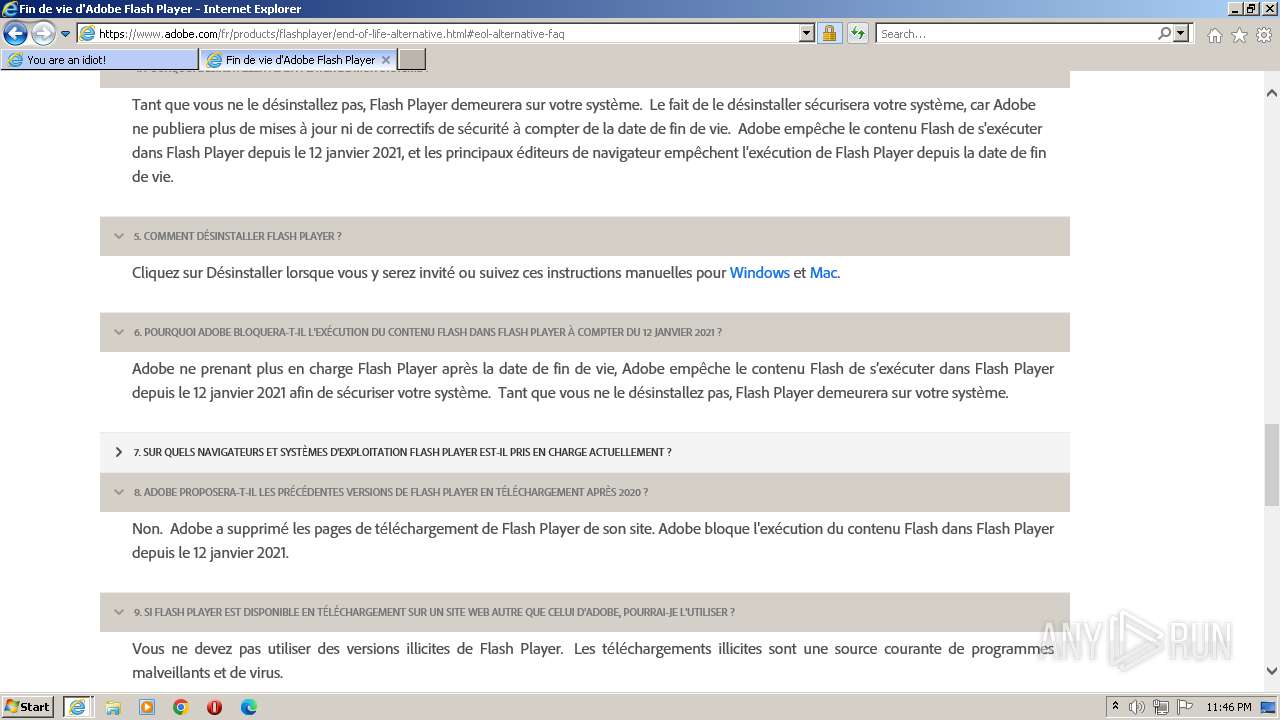The width and height of the screenshot is (1280, 720).
Task: Open the Home icon
Action: (x=1214, y=35)
